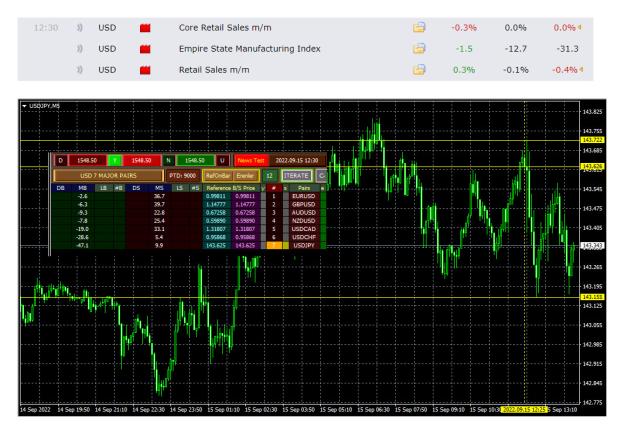Toggle the alert speaker icon for Empire State Manufacturing
Viewport: 625px width, 435px height.
80,49
